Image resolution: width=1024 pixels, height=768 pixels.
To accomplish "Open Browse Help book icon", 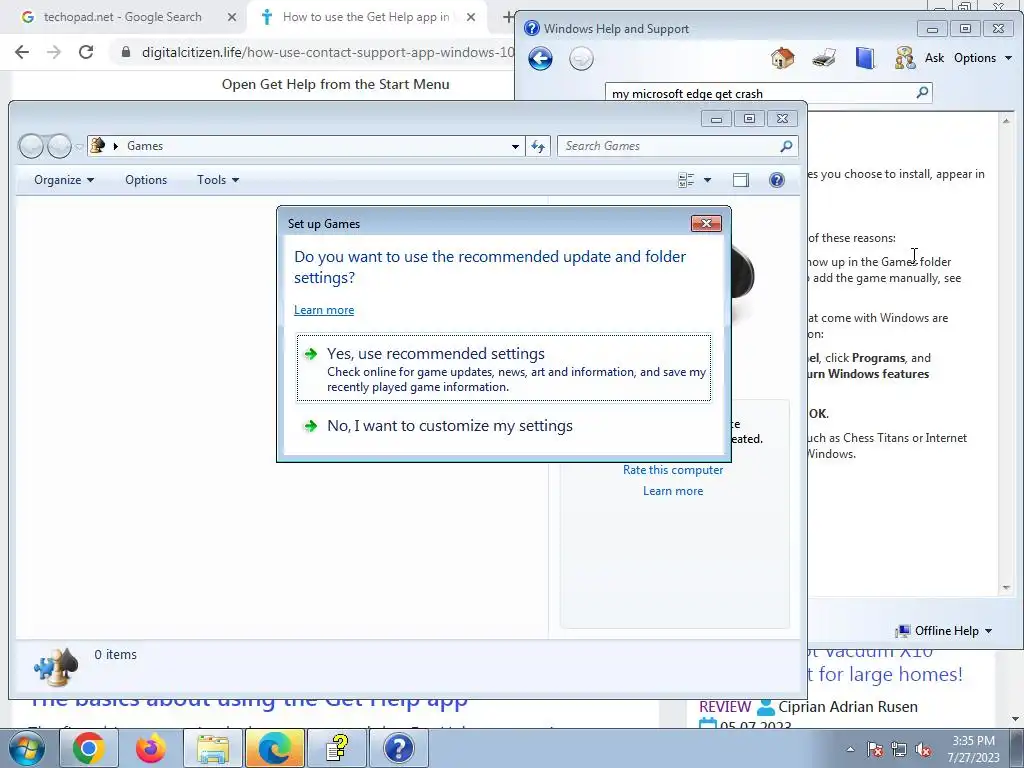I will coord(865,58).
